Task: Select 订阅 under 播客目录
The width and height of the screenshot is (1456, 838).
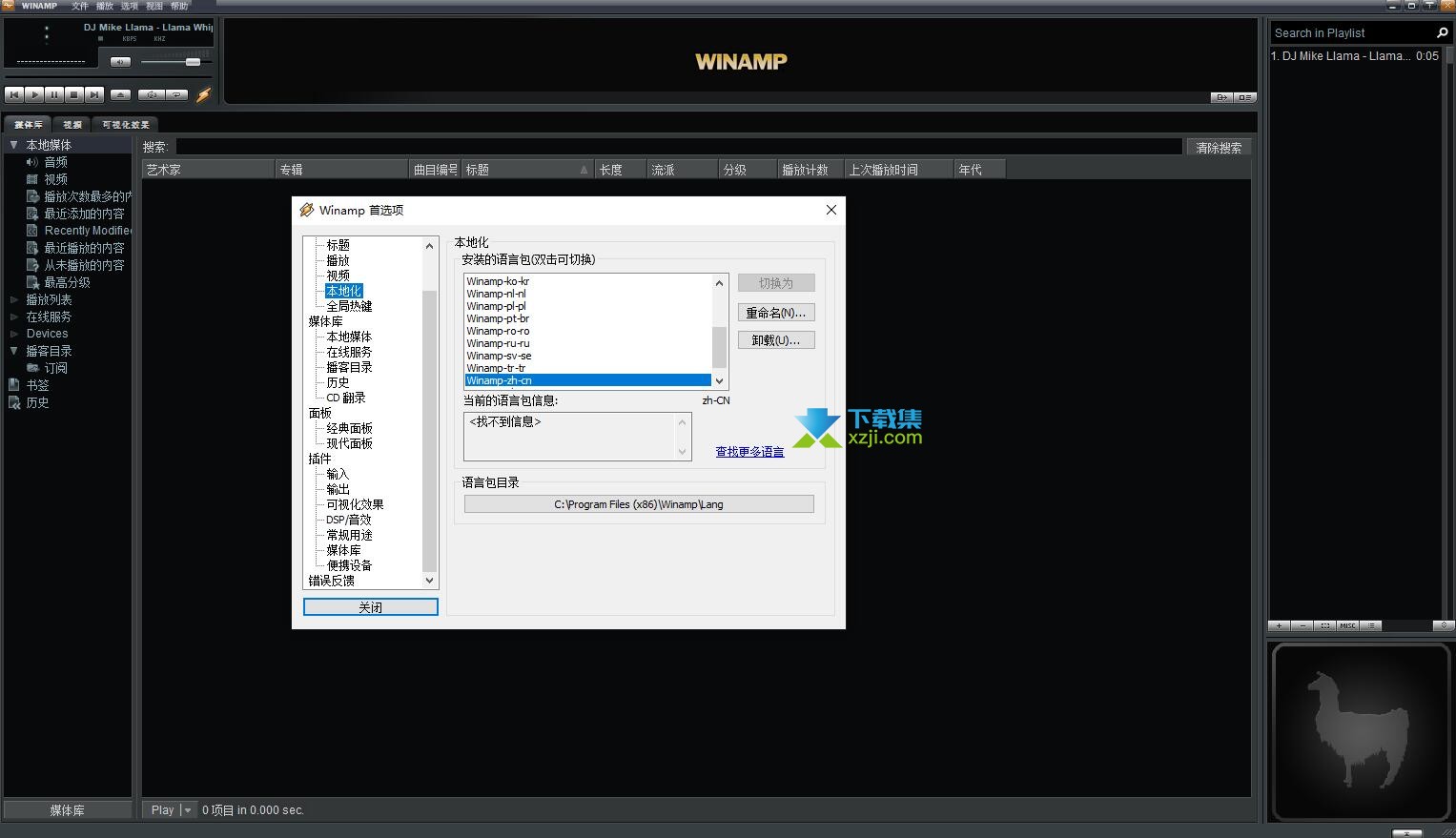Action: (55, 368)
